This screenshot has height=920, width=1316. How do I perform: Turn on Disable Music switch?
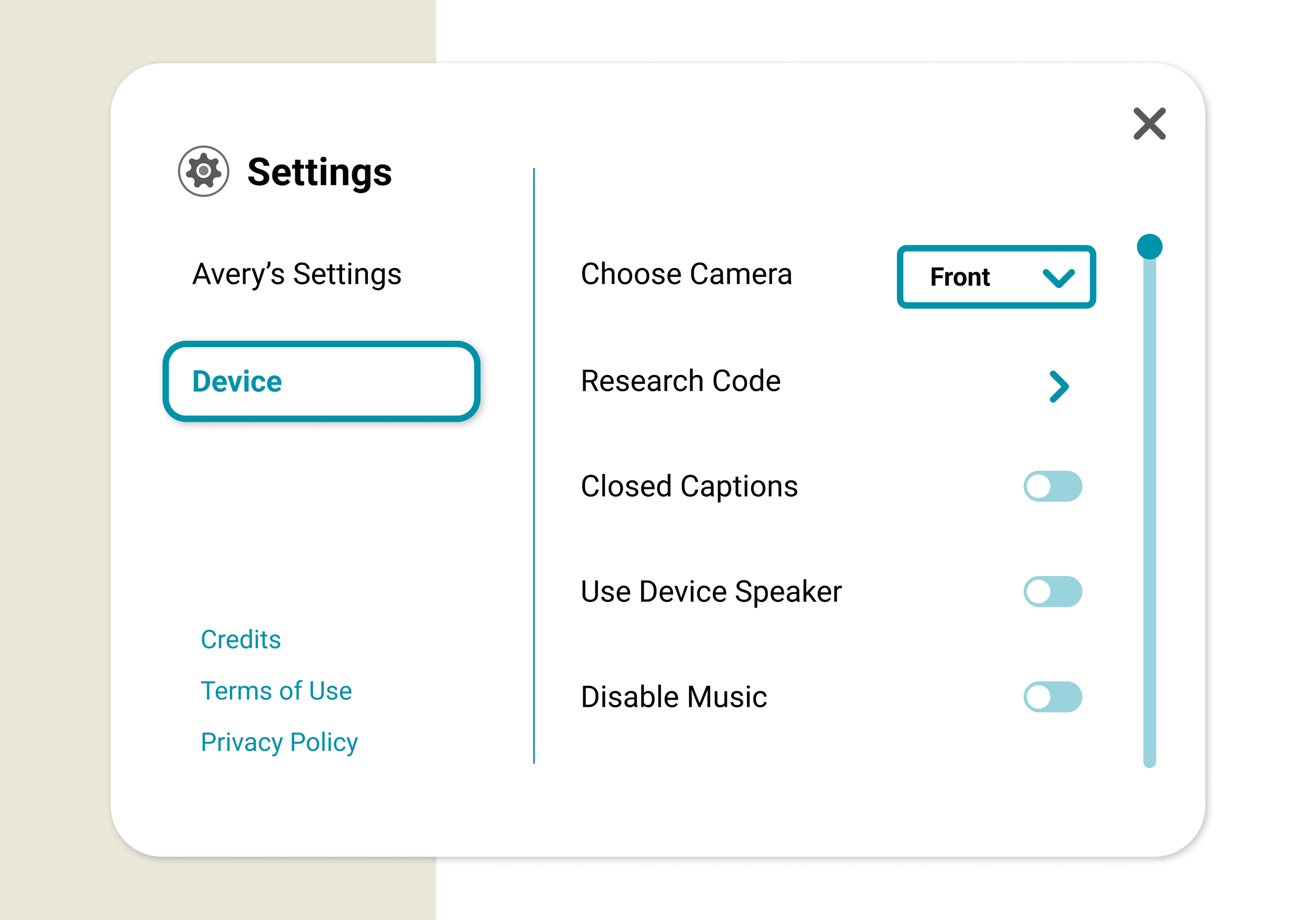(x=1052, y=697)
